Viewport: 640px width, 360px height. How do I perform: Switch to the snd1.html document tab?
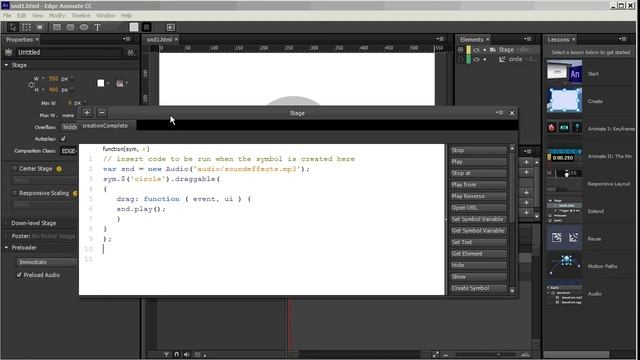[159, 40]
